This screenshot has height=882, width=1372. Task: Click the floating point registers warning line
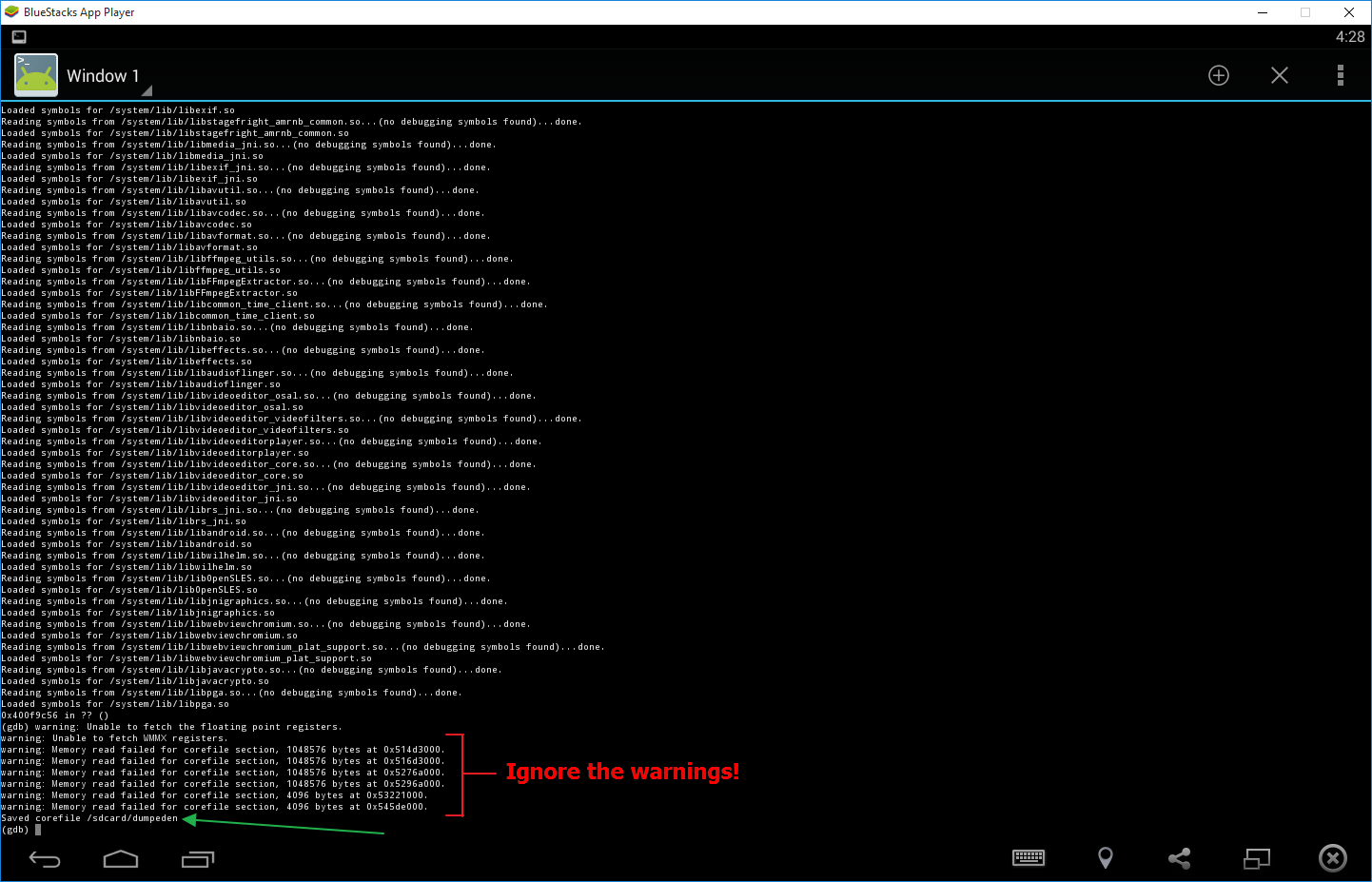(x=171, y=727)
